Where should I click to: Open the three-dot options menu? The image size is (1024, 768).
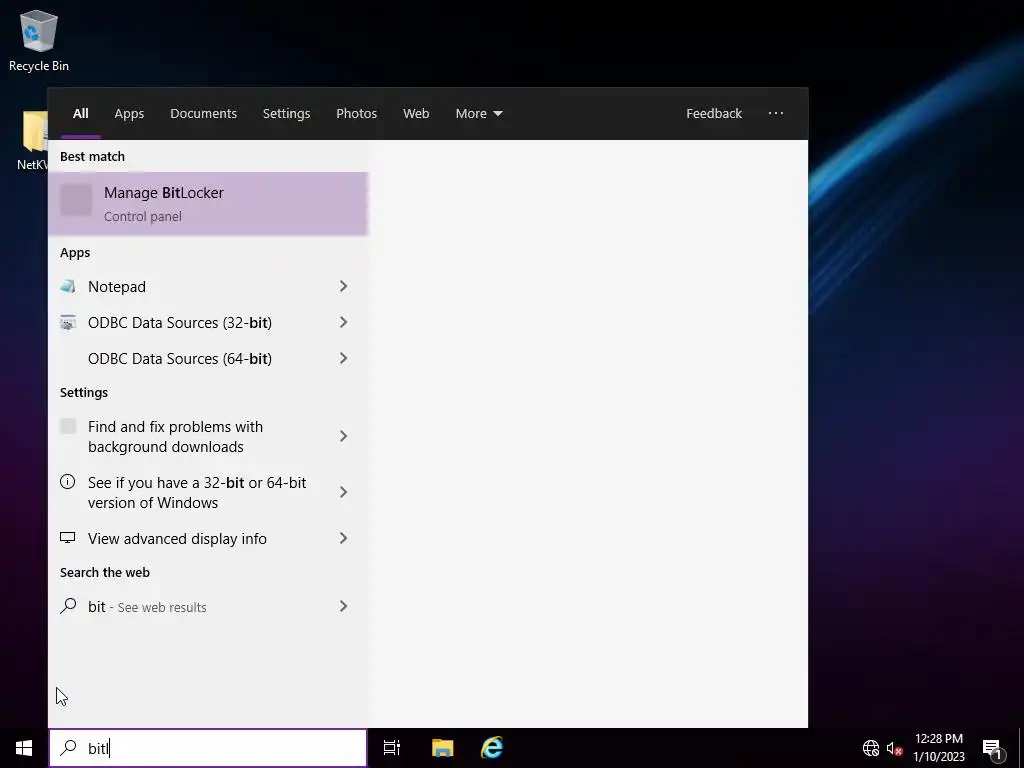pyautogui.click(x=776, y=113)
